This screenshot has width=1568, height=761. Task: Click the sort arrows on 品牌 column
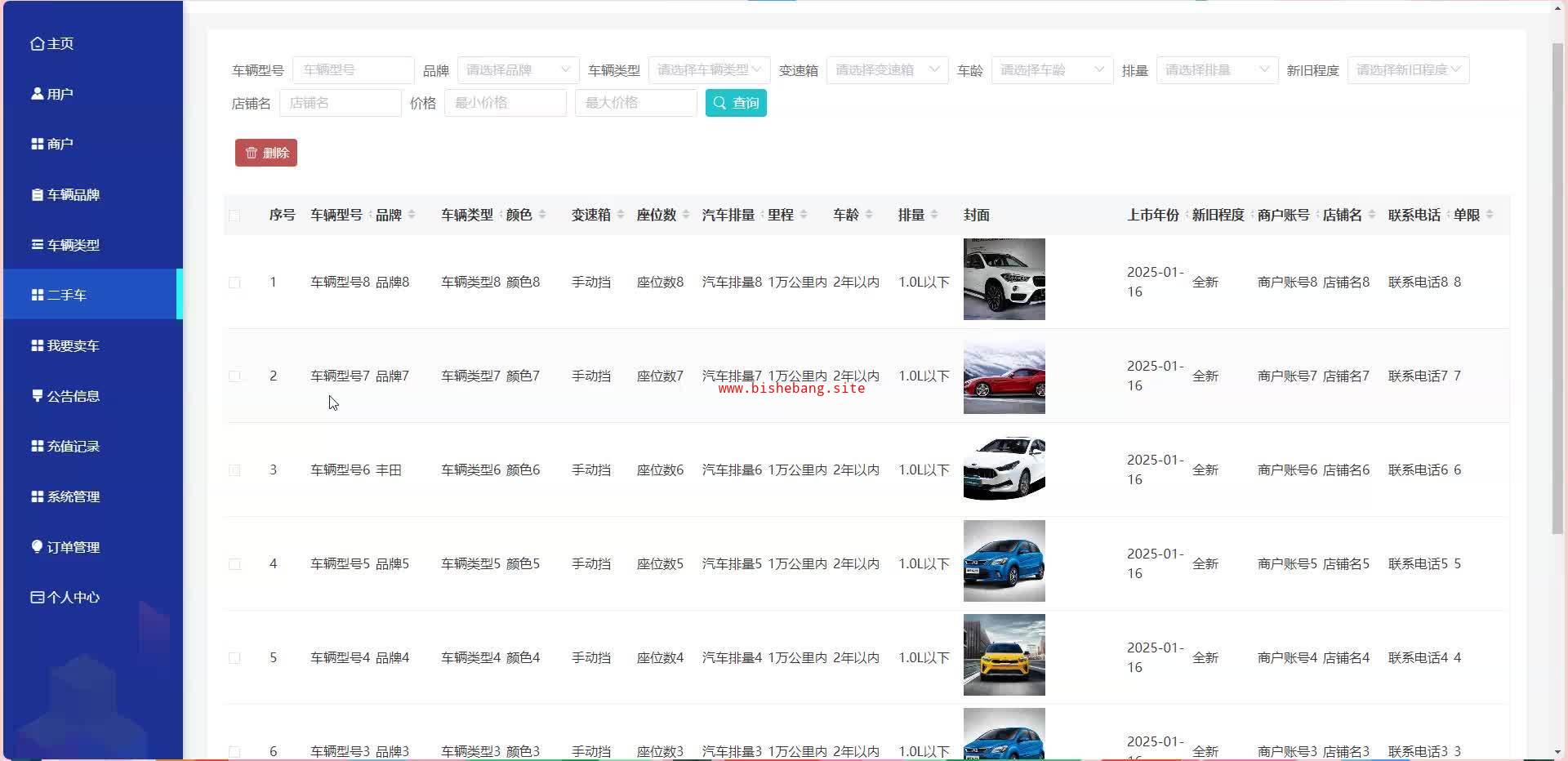pos(412,215)
